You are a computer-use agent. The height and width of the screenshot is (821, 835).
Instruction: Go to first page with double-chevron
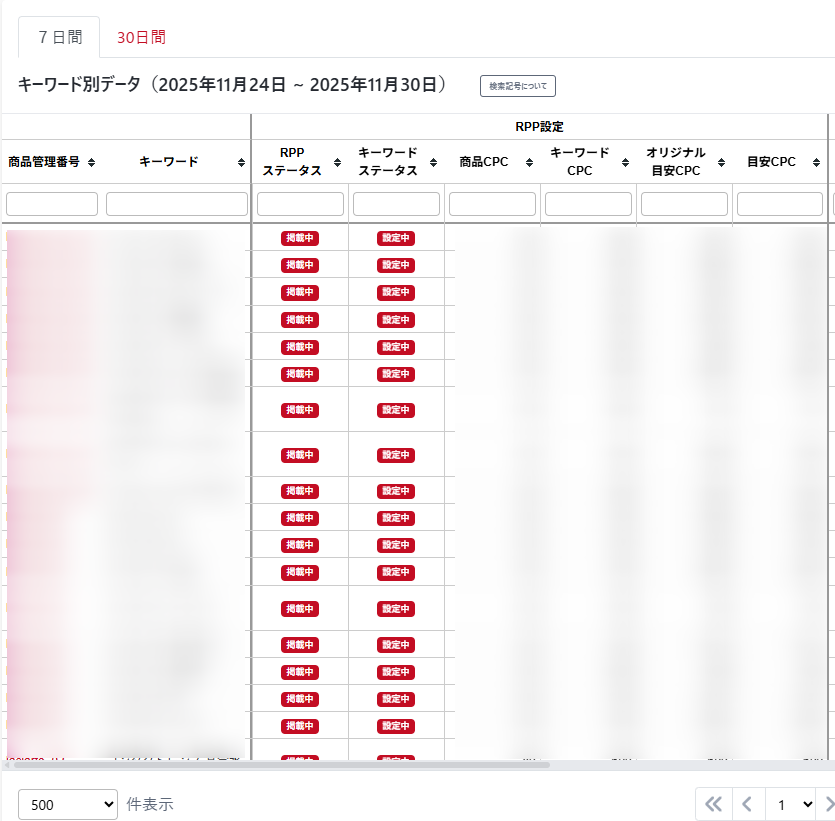coord(713,804)
